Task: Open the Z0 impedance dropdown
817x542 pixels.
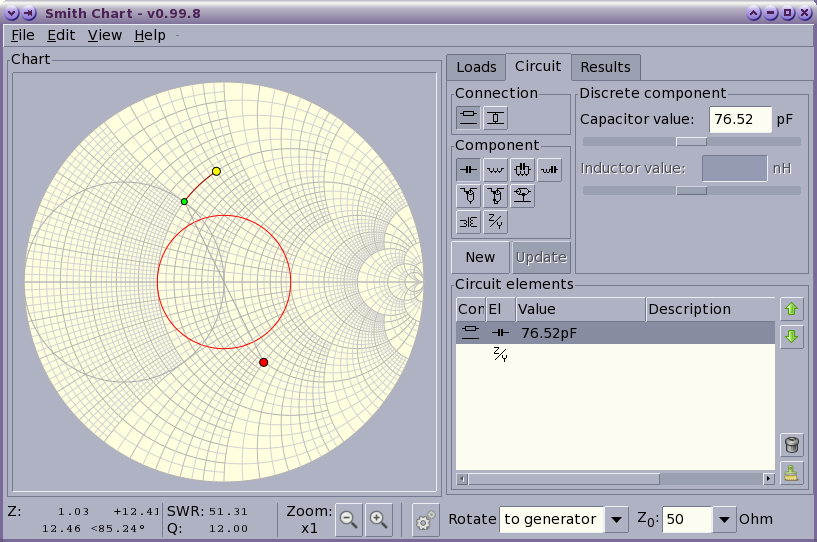Action: [x=724, y=519]
